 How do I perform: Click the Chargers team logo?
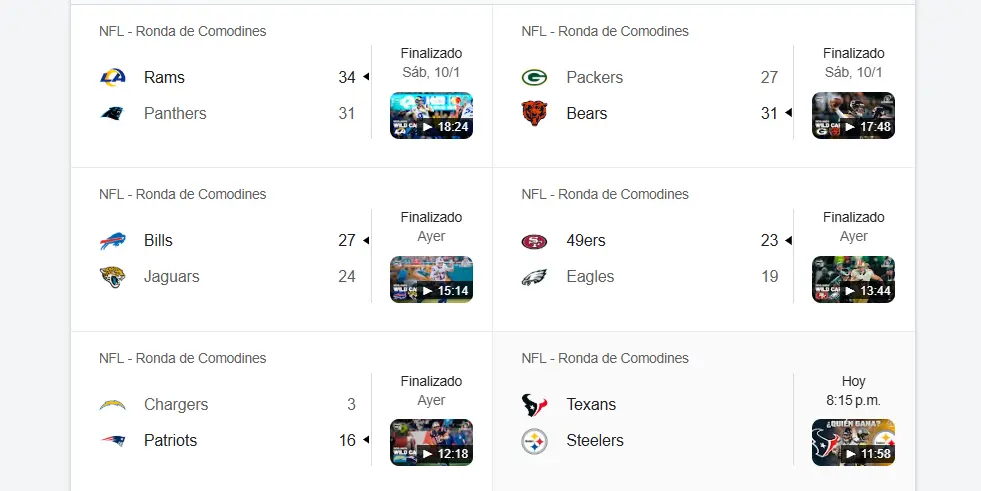[x=113, y=404]
